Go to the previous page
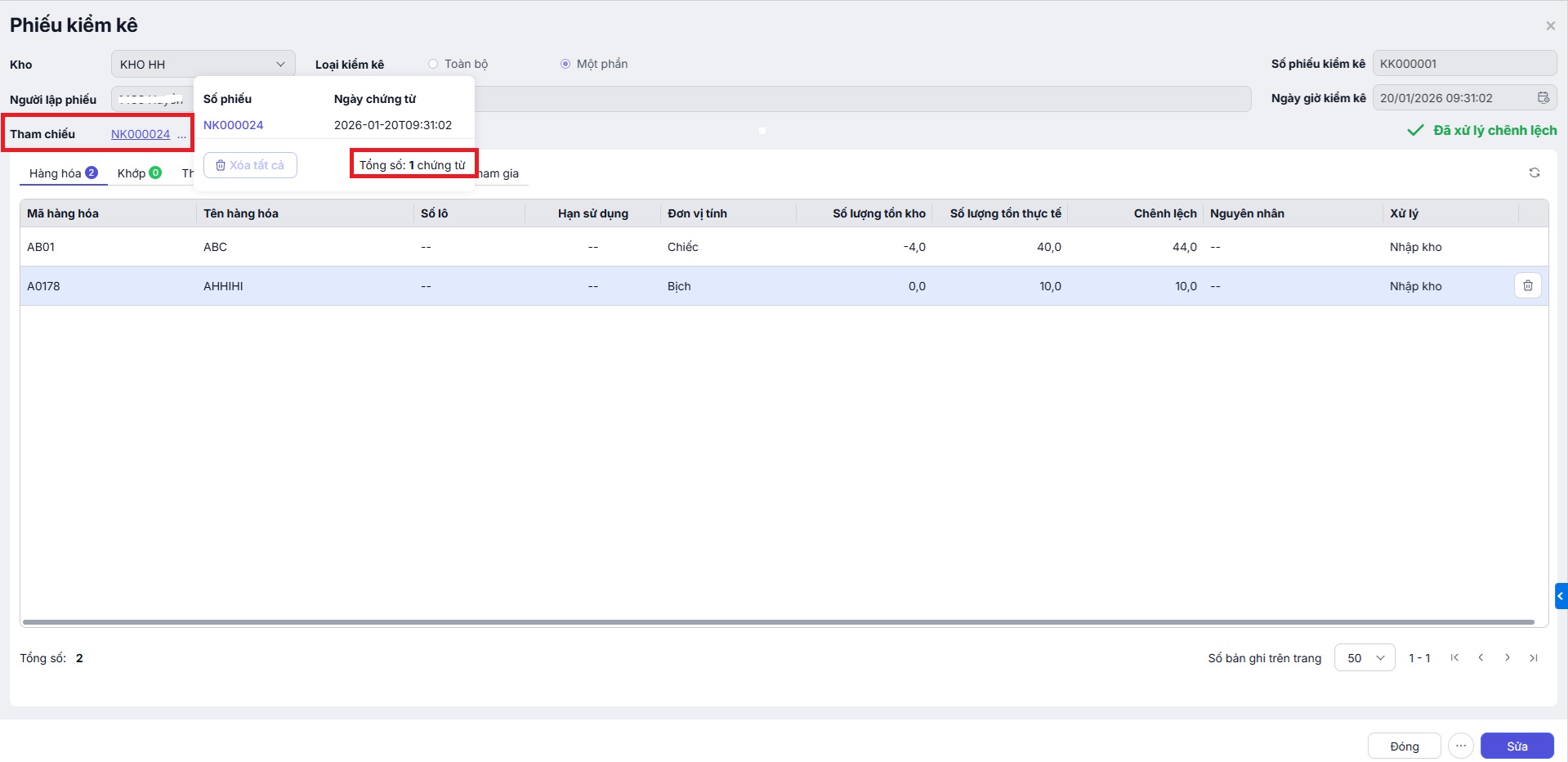Image resolution: width=1568 pixels, height=762 pixels. (x=1481, y=658)
